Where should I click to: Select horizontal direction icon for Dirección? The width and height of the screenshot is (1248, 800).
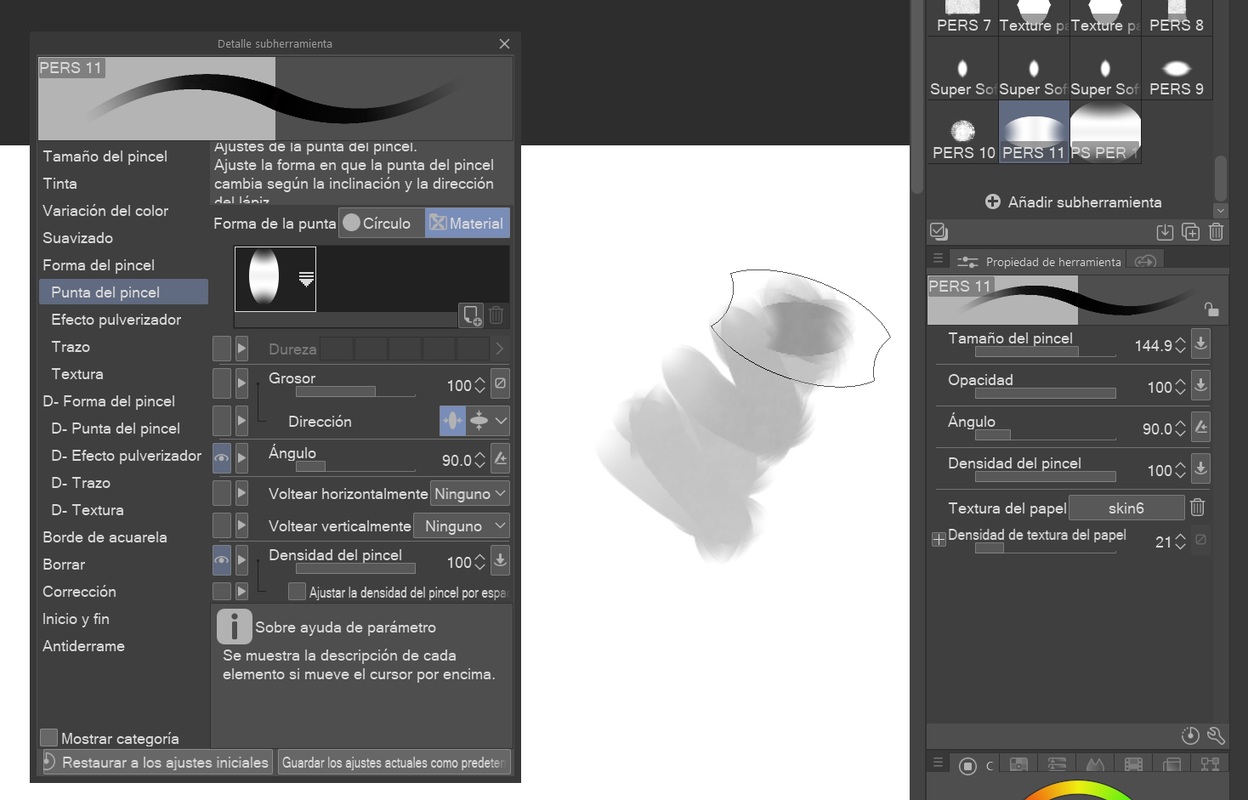click(453, 421)
